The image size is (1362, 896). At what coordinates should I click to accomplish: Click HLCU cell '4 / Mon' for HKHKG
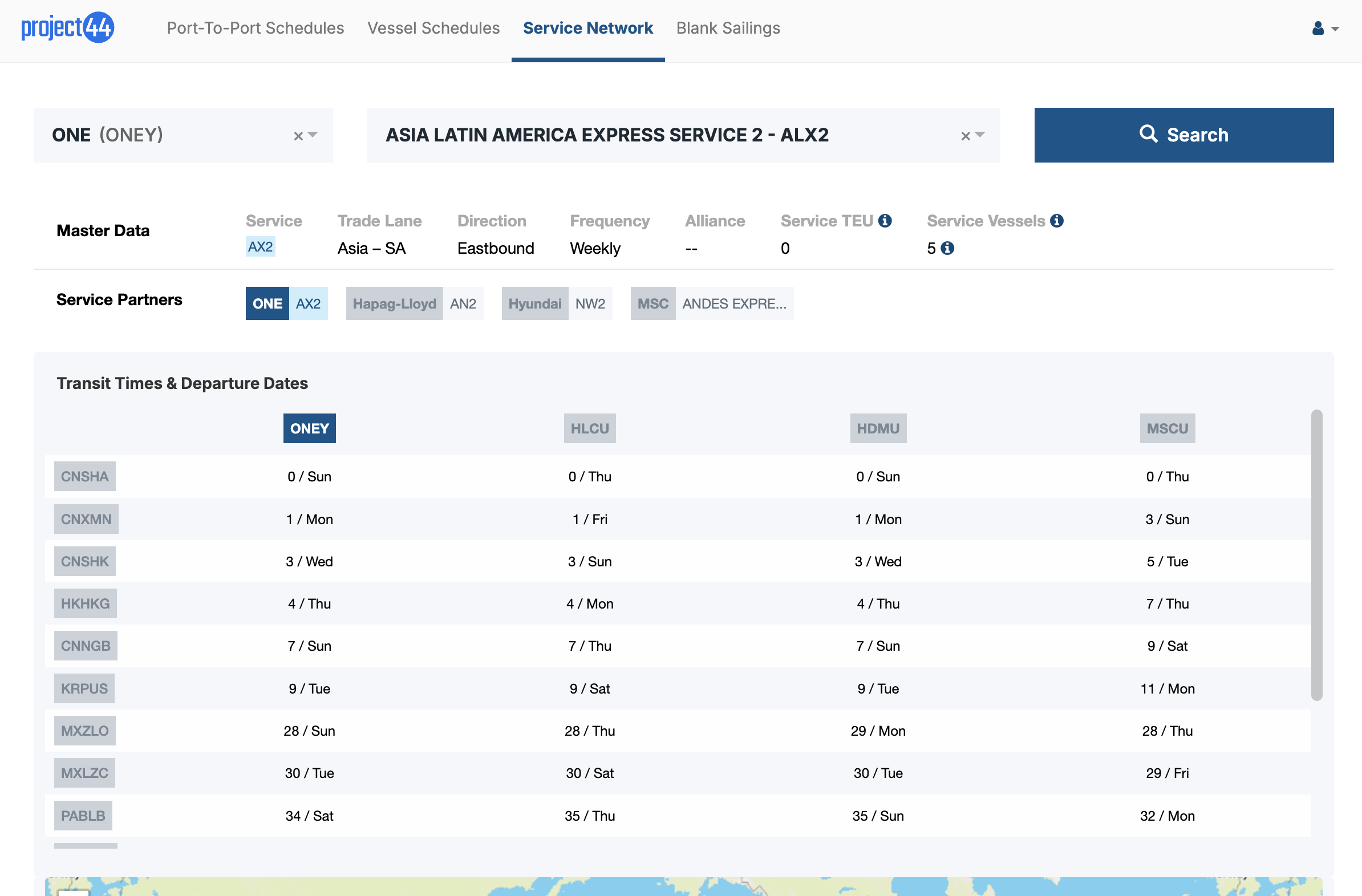pyautogui.click(x=589, y=603)
